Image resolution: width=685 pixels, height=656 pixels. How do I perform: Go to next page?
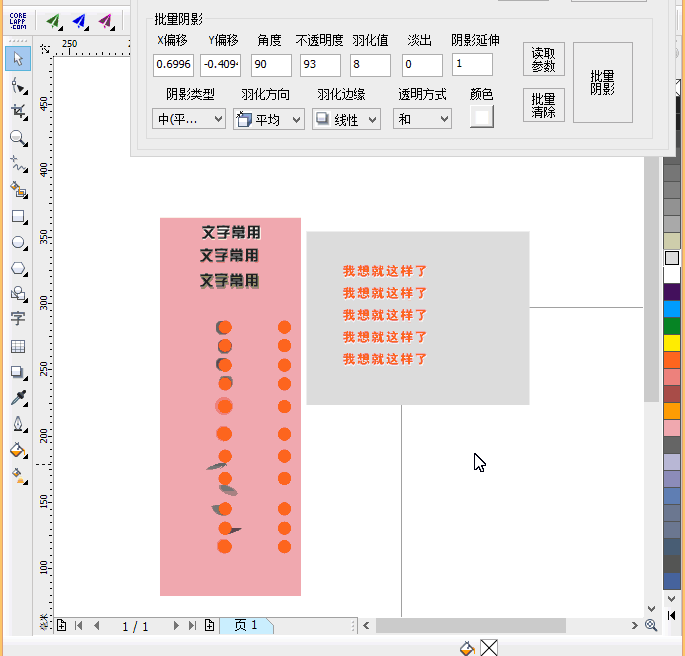point(176,625)
